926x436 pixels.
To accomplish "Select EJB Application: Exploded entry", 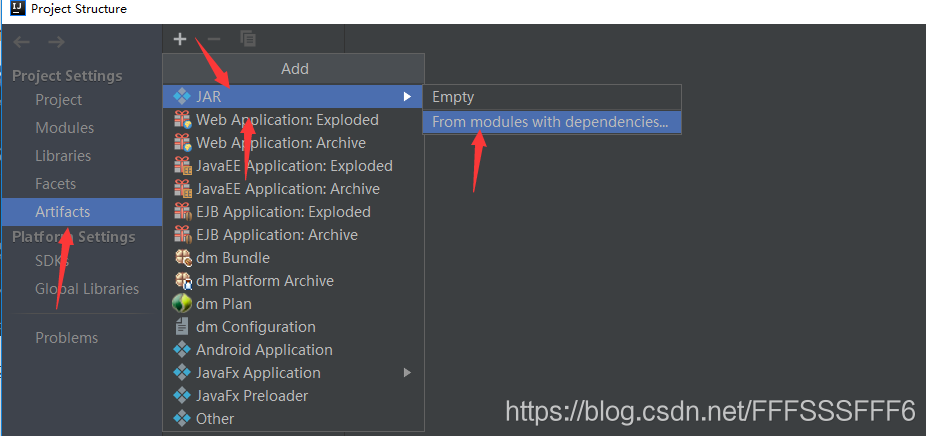I will tap(293, 212).
